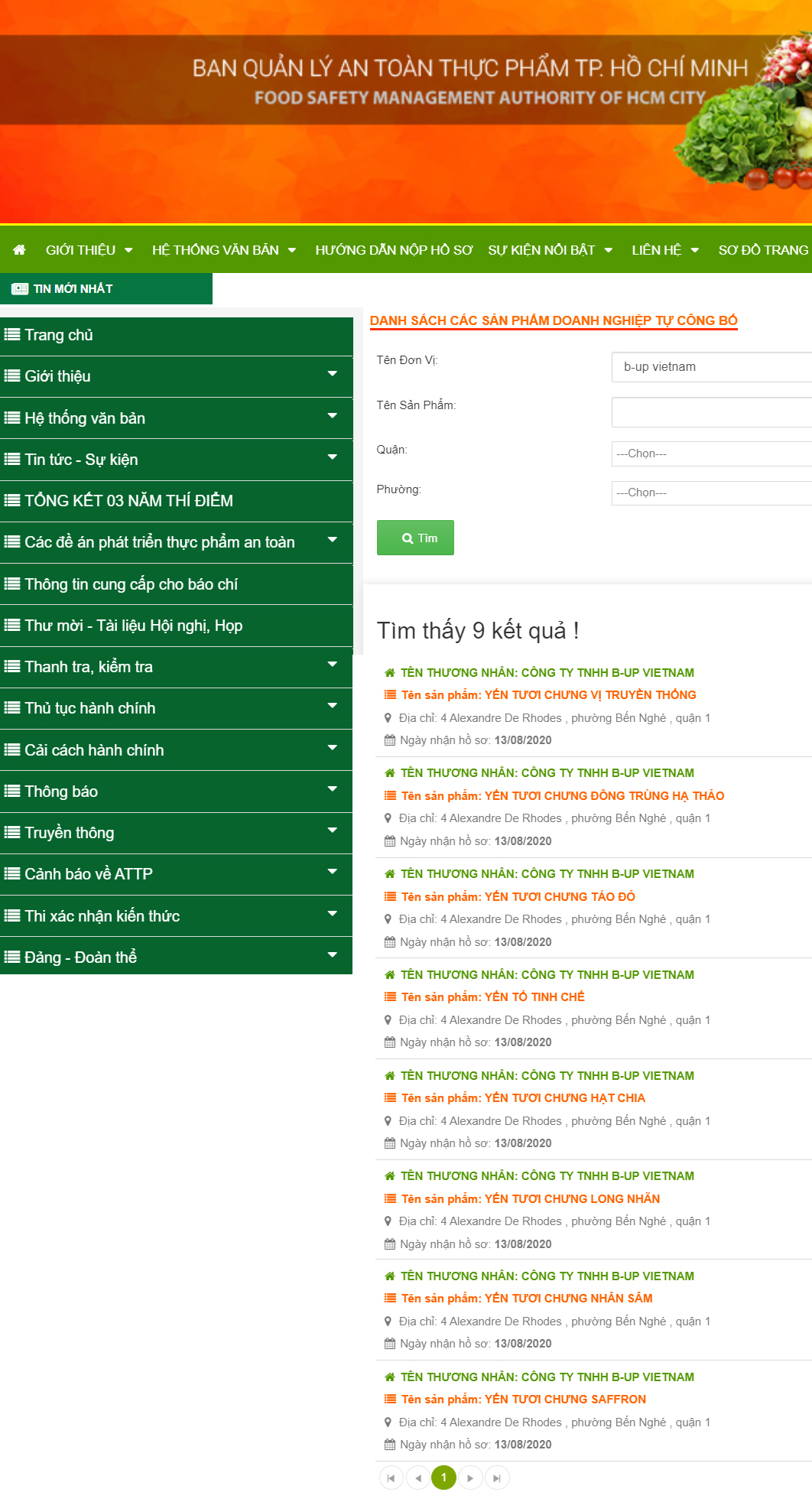The image size is (812, 1502).
Task: Open the SỰ KIỆN NỔI BẬT top menu
Action: point(551,250)
